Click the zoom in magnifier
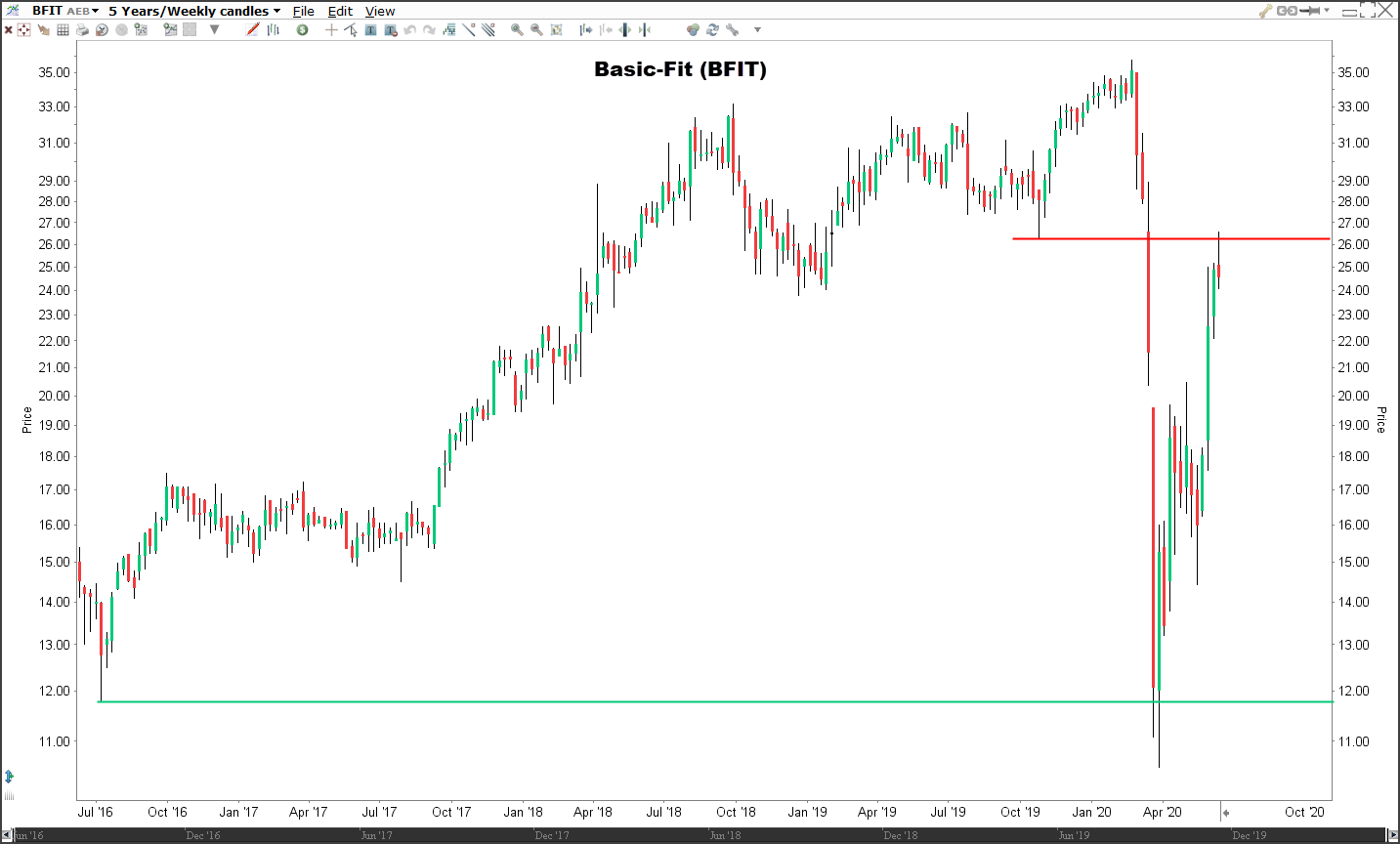The width and height of the screenshot is (1400, 844). [x=517, y=30]
